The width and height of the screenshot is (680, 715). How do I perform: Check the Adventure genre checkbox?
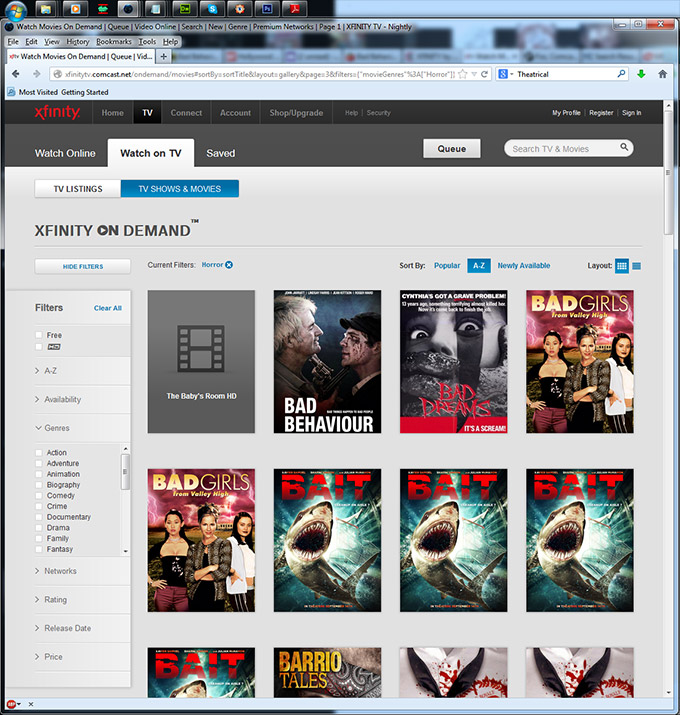coord(39,463)
